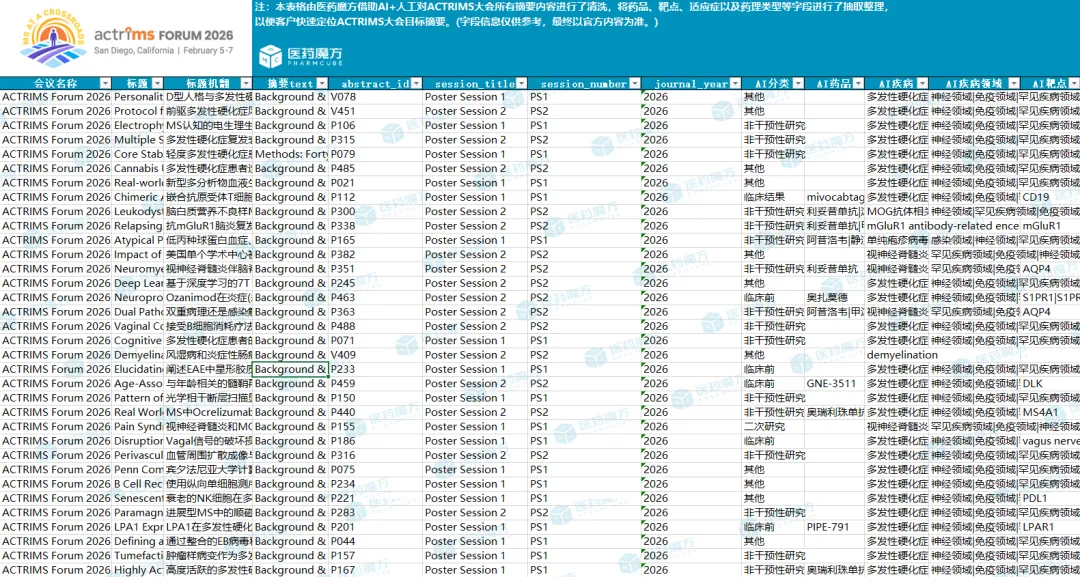This screenshot has height=577, width=1080.
Task: Click the MS4A1 target cell
Action: [1050, 412]
